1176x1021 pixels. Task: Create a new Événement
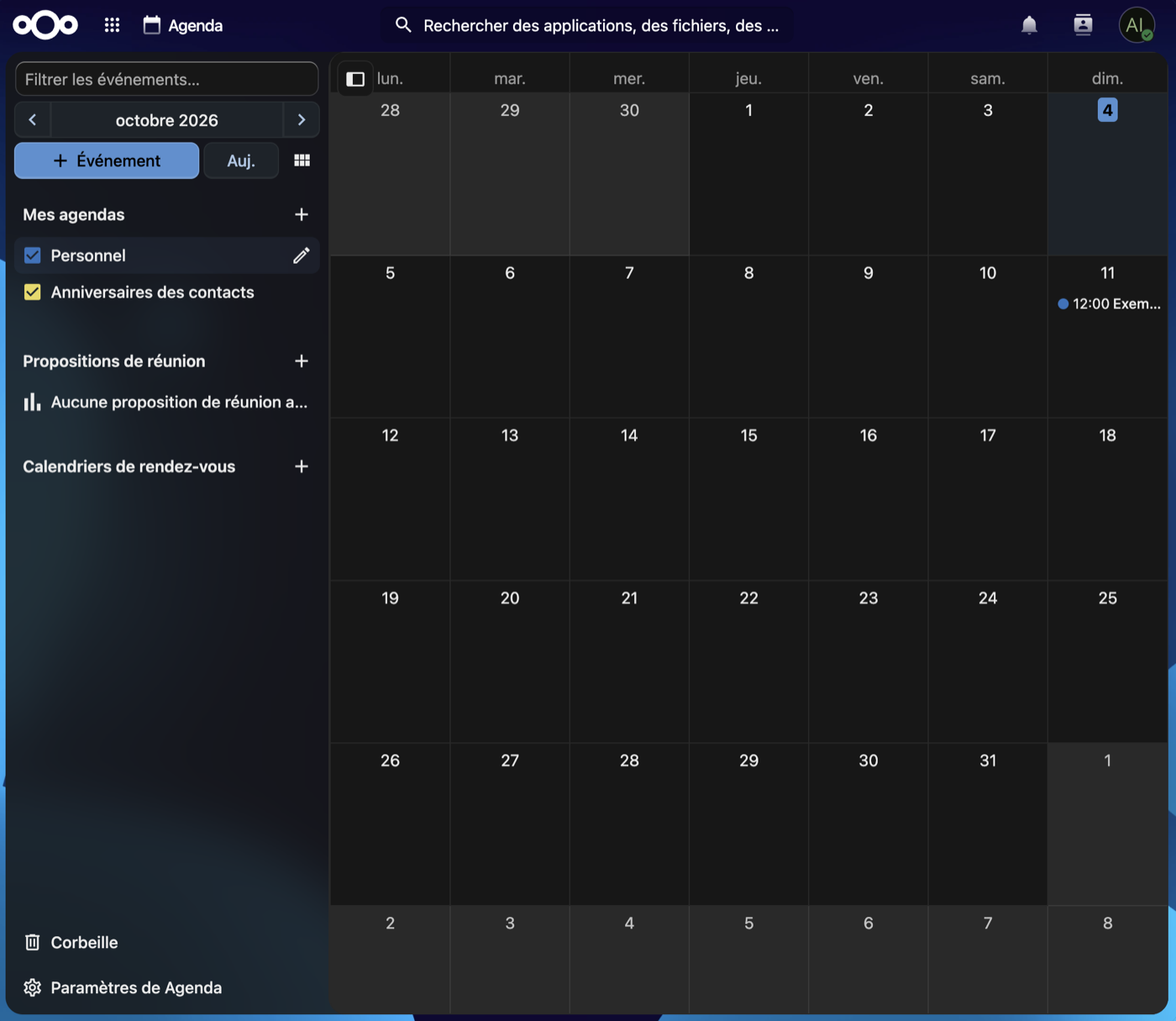coord(107,161)
